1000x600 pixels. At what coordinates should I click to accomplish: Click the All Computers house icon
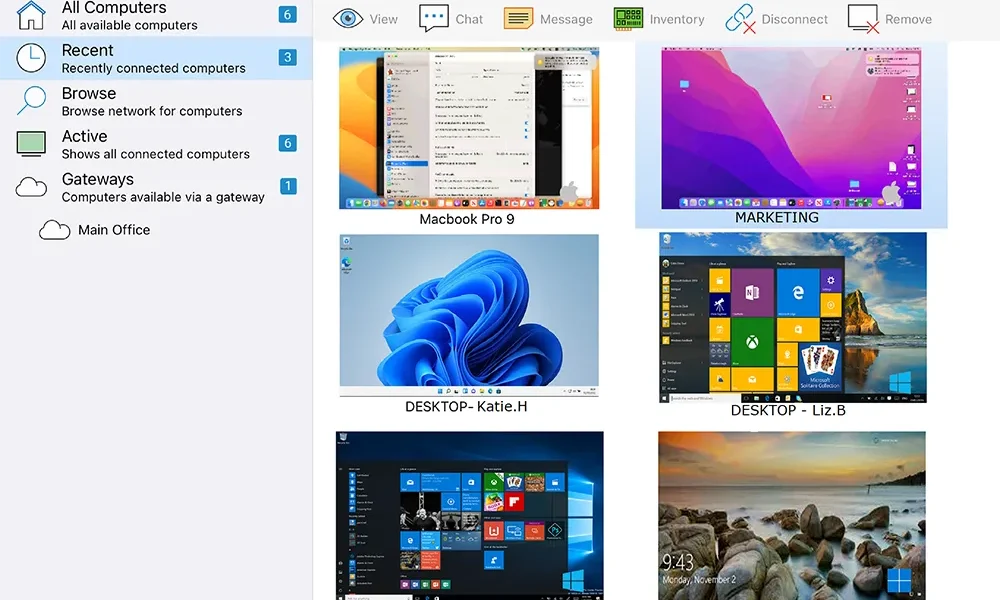click(32, 15)
